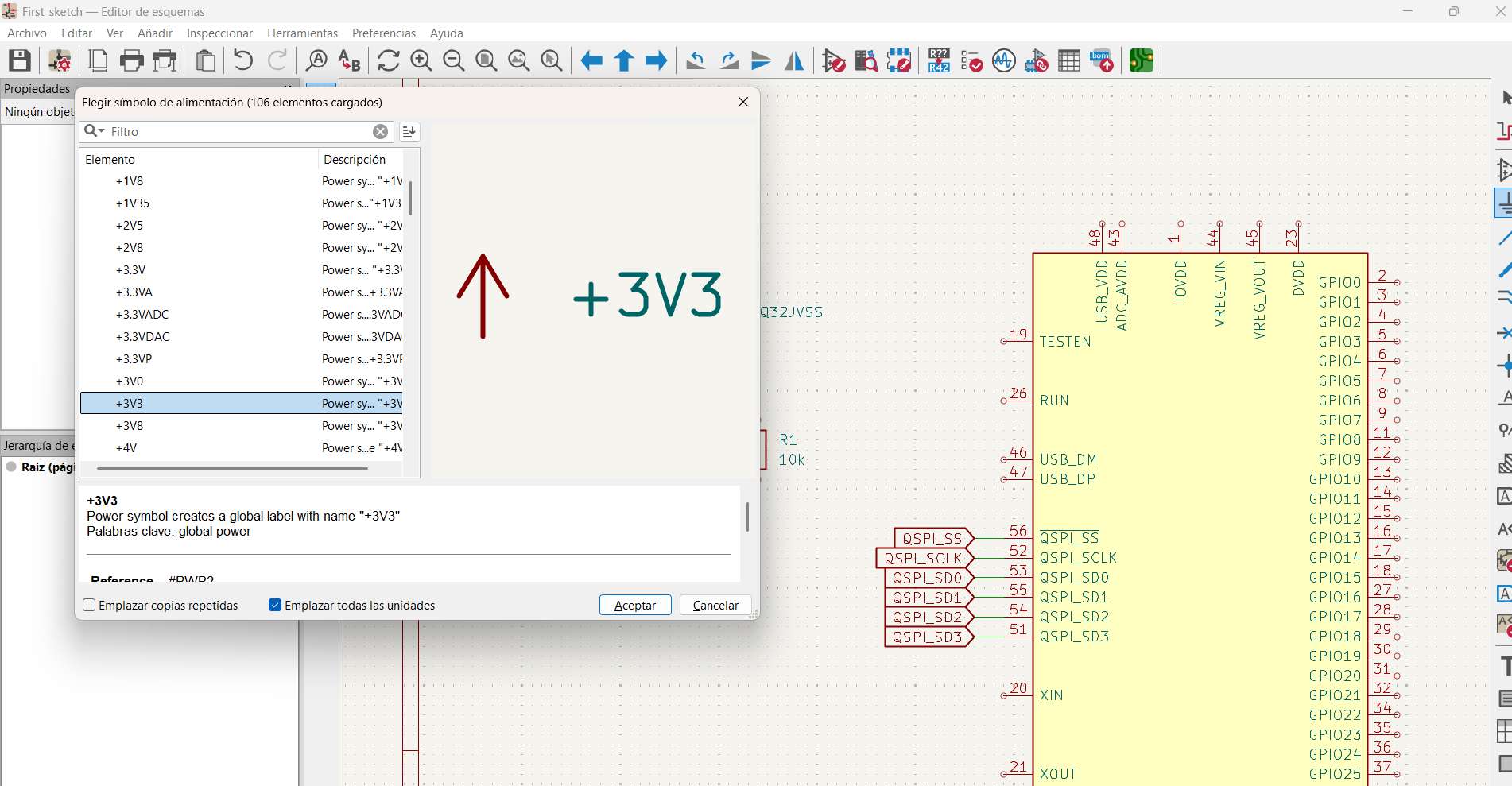Cancel the symbol chooser dialog
Image resolution: width=1512 pixels, height=786 pixels.
click(x=714, y=605)
